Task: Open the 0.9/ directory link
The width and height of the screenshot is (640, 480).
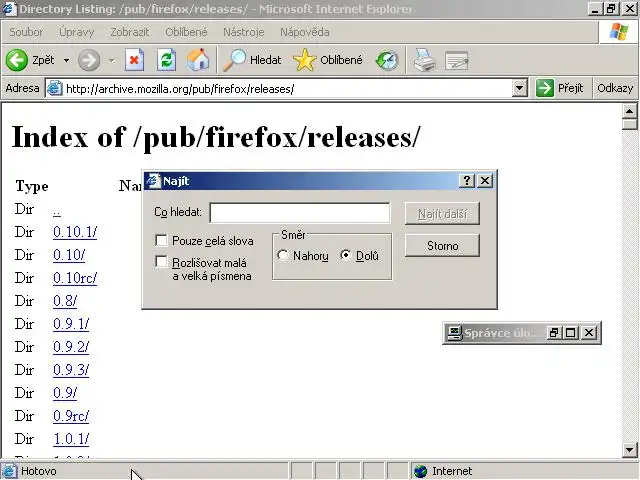Action: 65,393
